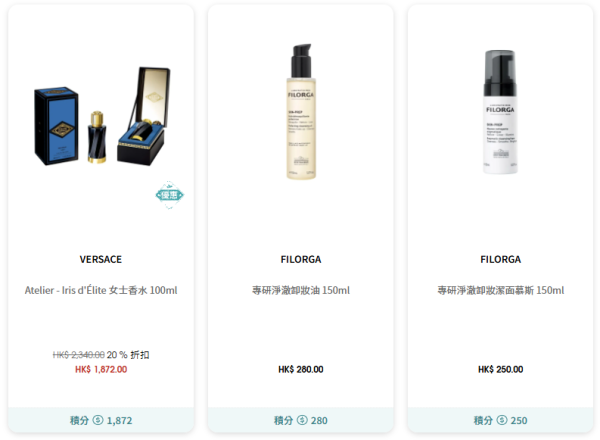
Task: Open the VERSACE brand link
Action: click(101, 259)
